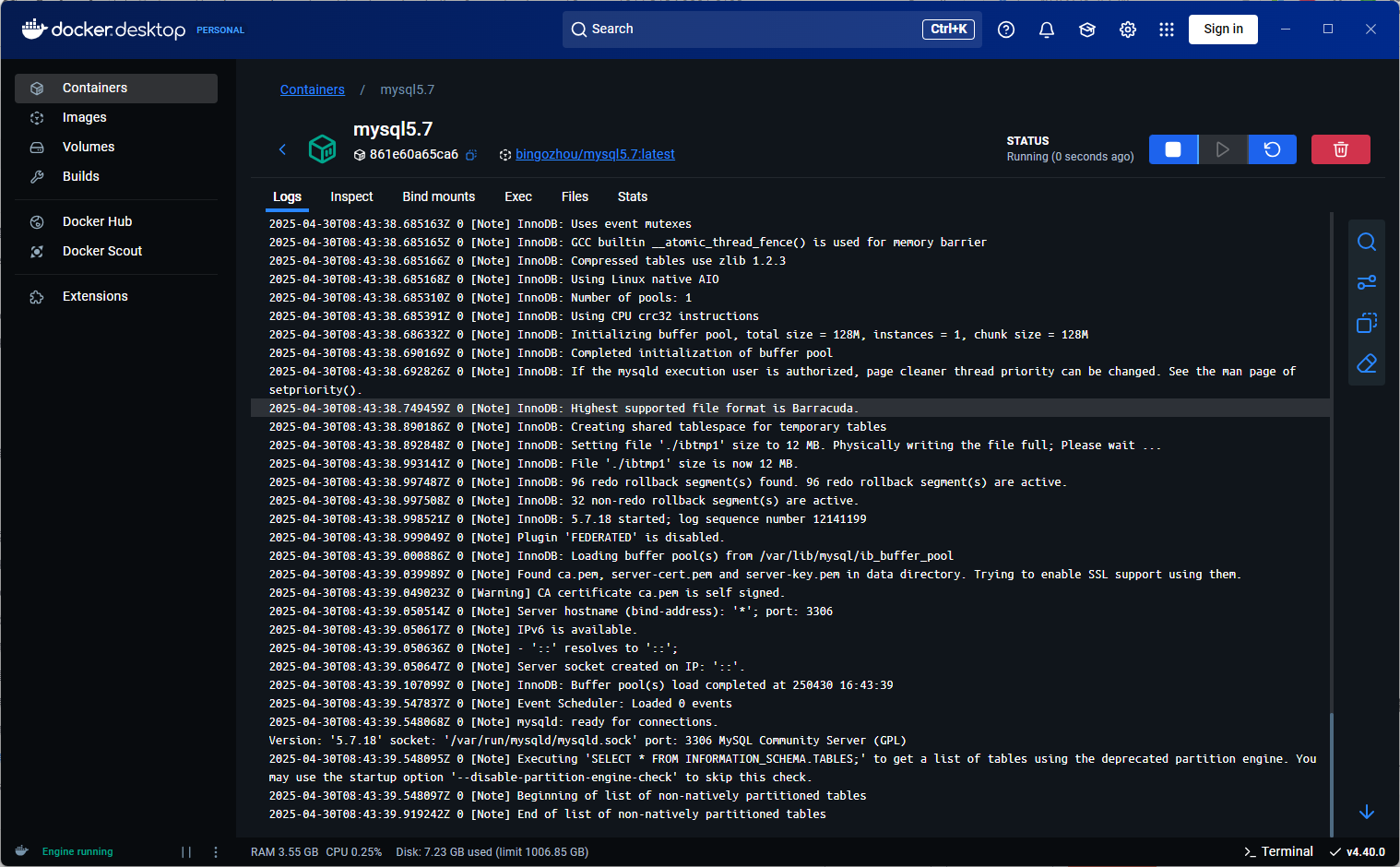Open the Containers sidebar section
The image size is (1400, 867).
pos(116,88)
